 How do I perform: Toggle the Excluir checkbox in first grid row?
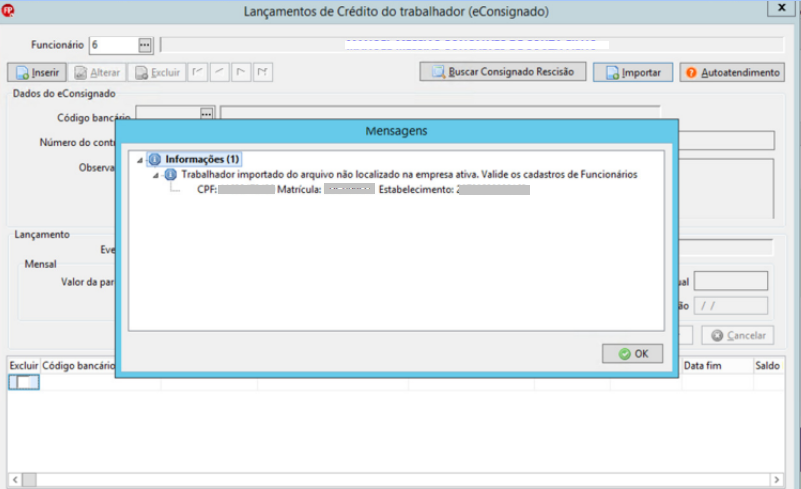coord(23,382)
